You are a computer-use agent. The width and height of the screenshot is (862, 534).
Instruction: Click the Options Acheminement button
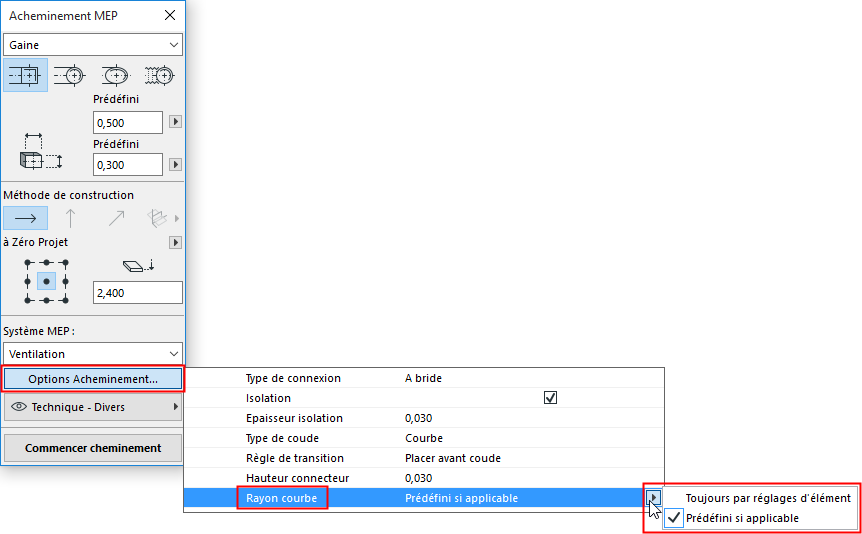(x=93, y=379)
